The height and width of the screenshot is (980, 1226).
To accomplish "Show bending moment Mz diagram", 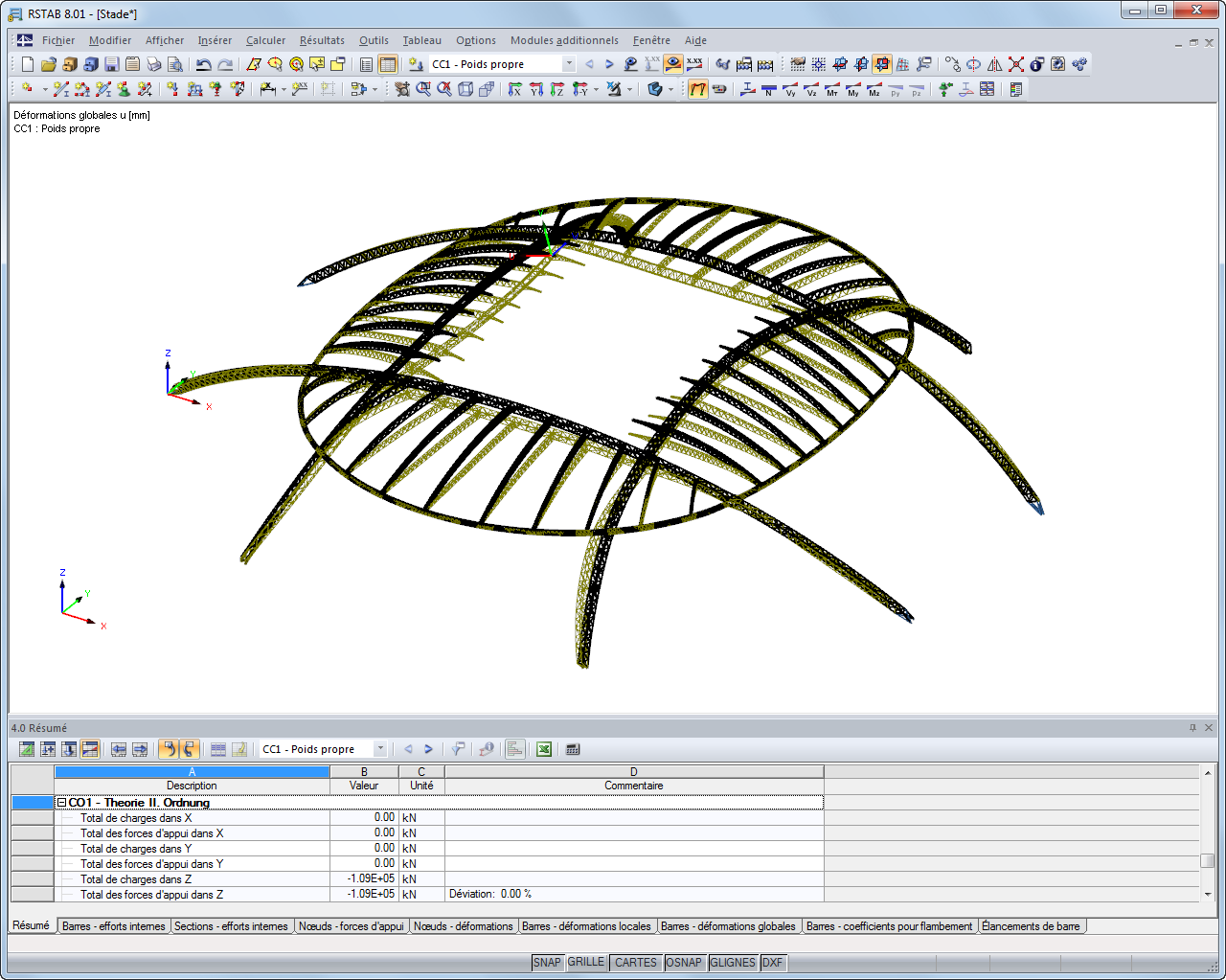I will click(x=874, y=89).
